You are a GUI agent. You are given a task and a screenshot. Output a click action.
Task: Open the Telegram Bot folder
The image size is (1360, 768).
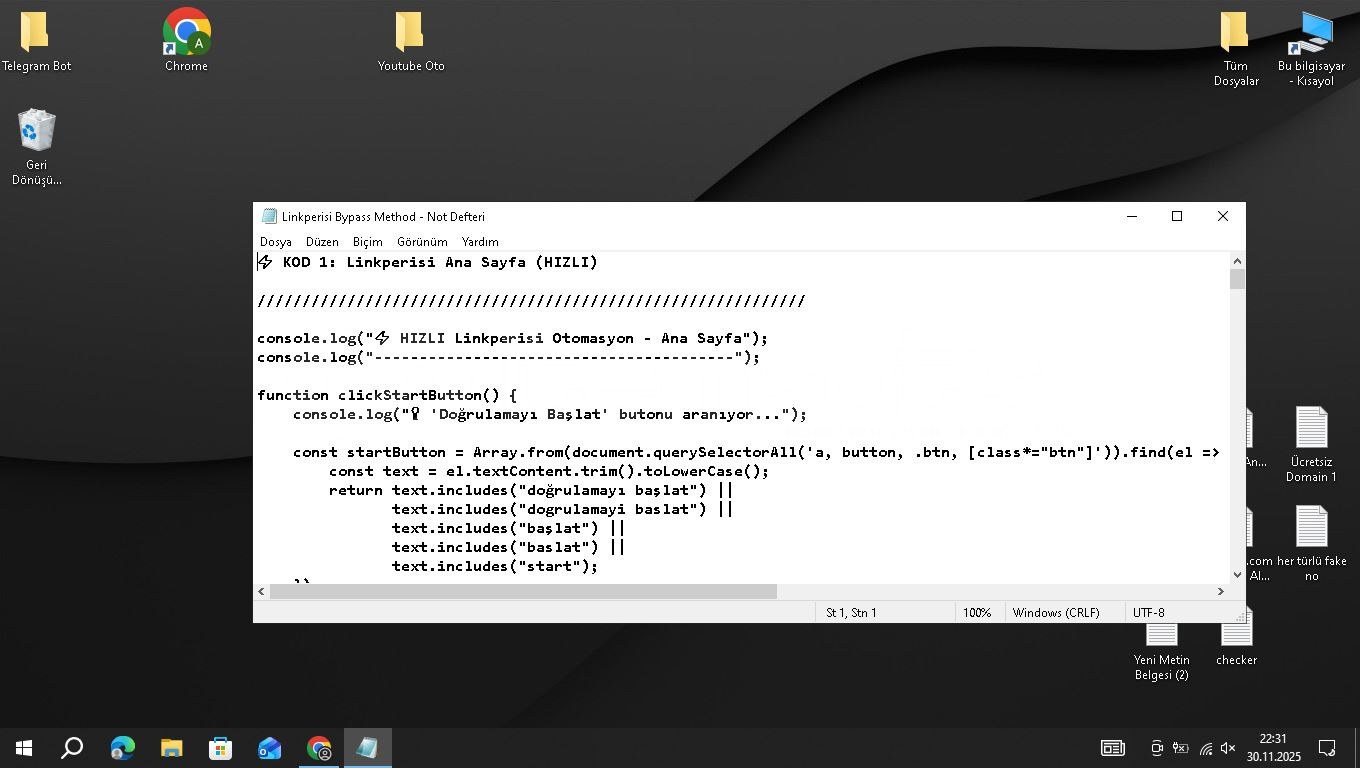pyautogui.click(x=36, y=35)
